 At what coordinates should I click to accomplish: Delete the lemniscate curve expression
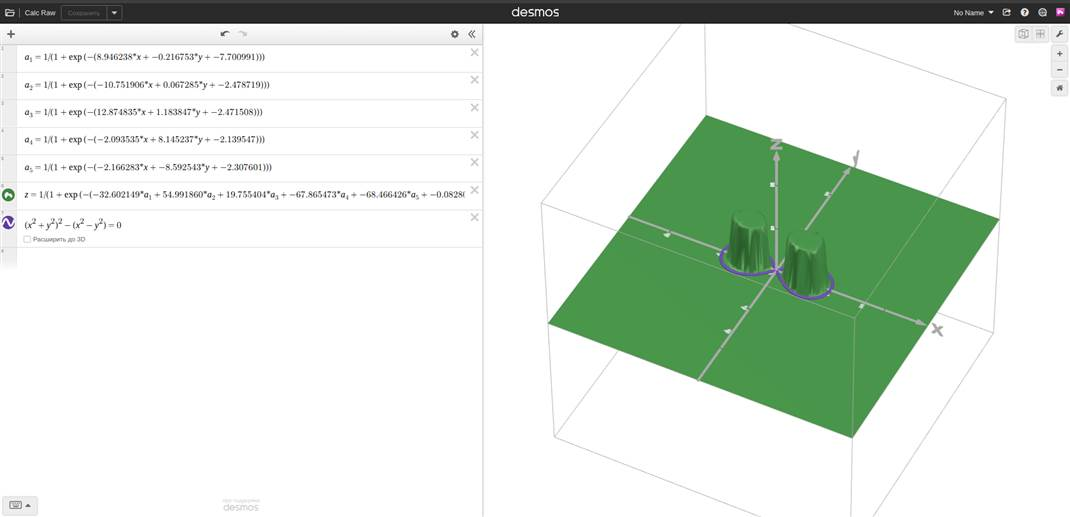click(474, 217)
